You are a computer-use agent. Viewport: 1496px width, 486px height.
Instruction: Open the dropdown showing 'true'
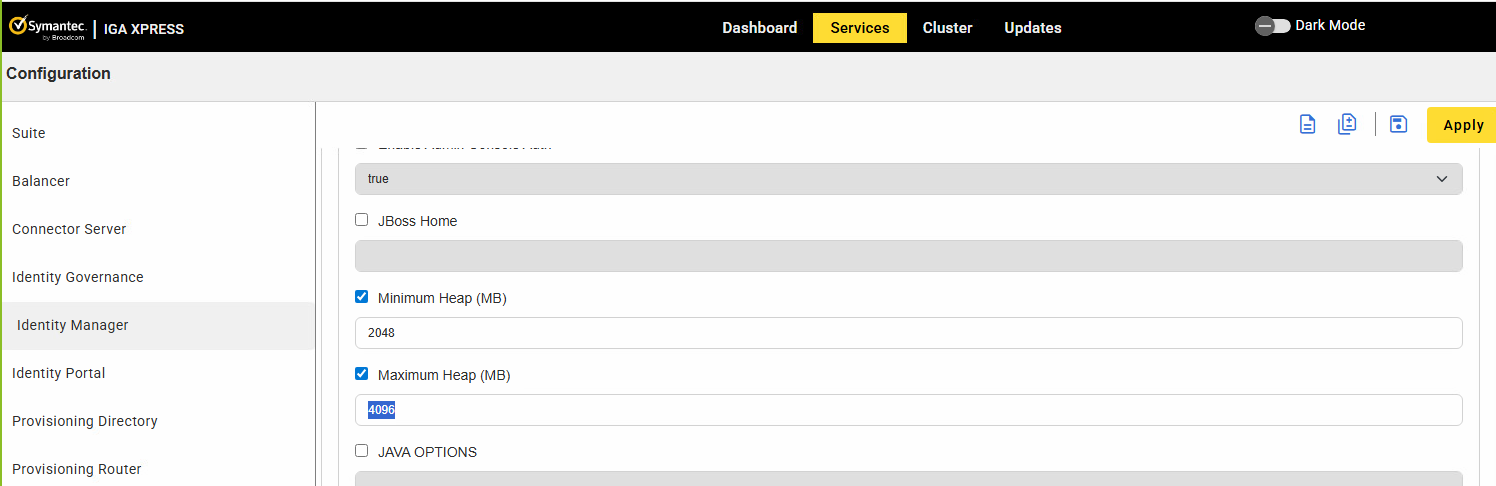908,179
